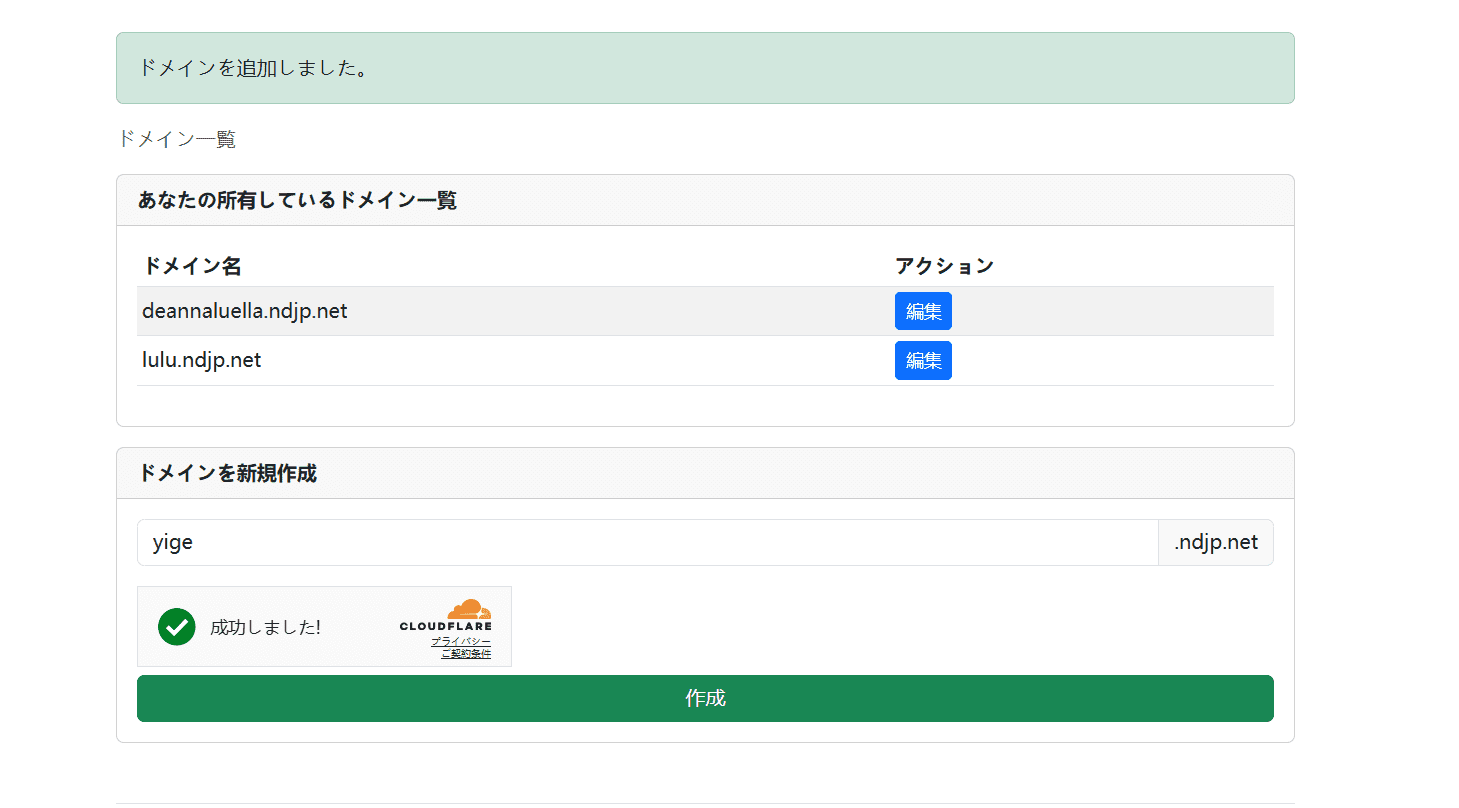Focus the new domain name input field
The image size is (1459, 808).
coord(646,543)
